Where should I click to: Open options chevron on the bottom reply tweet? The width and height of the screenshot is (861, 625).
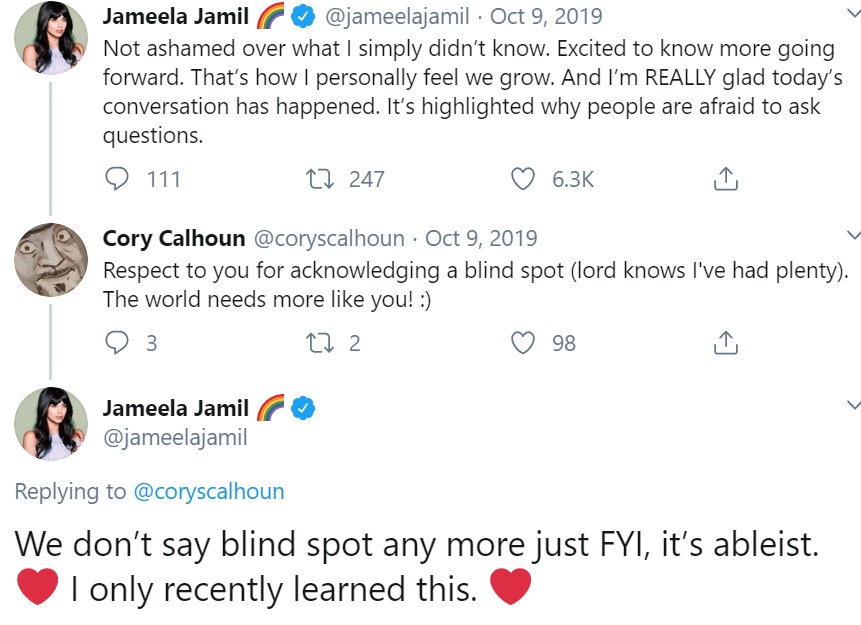[x=853, y=405]
